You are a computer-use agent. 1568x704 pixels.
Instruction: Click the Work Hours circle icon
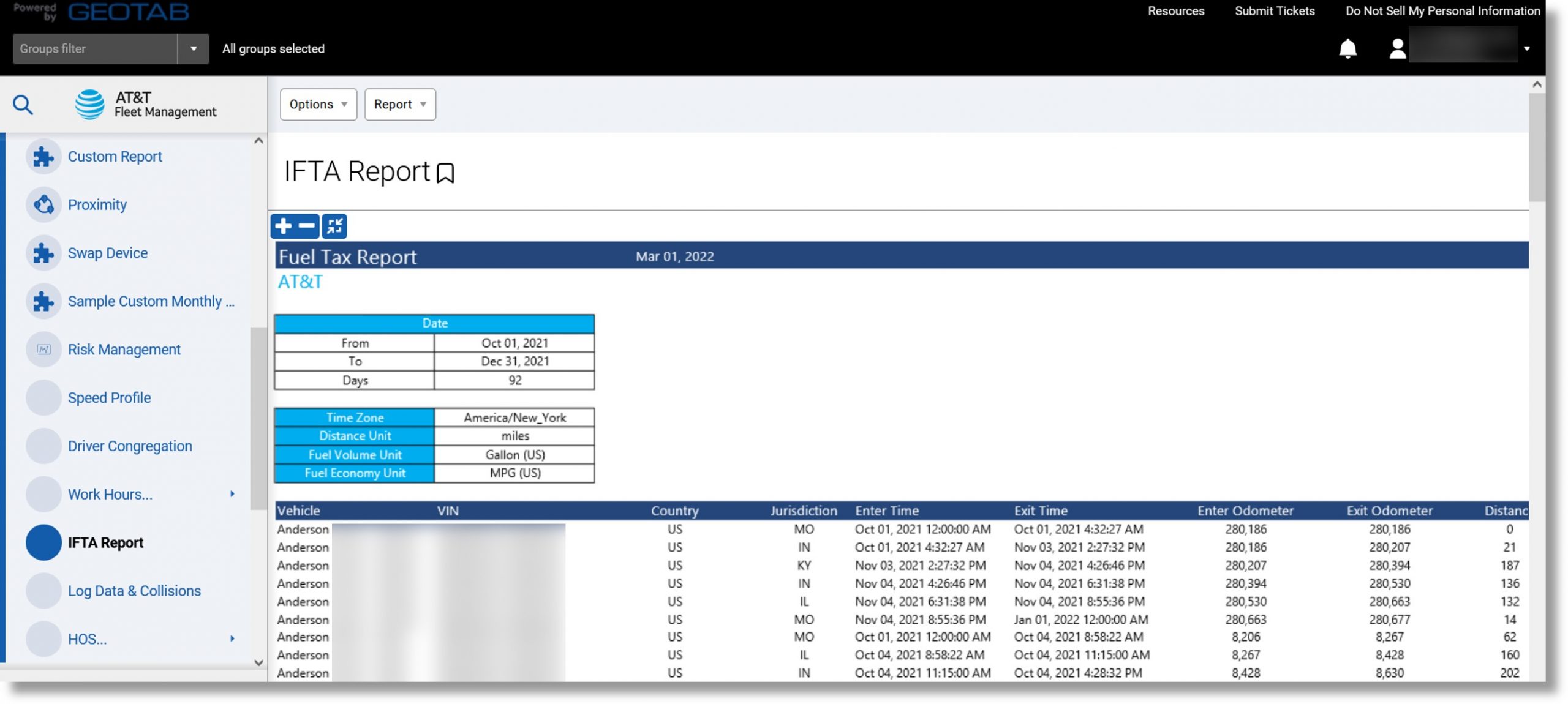coord(43,494)
